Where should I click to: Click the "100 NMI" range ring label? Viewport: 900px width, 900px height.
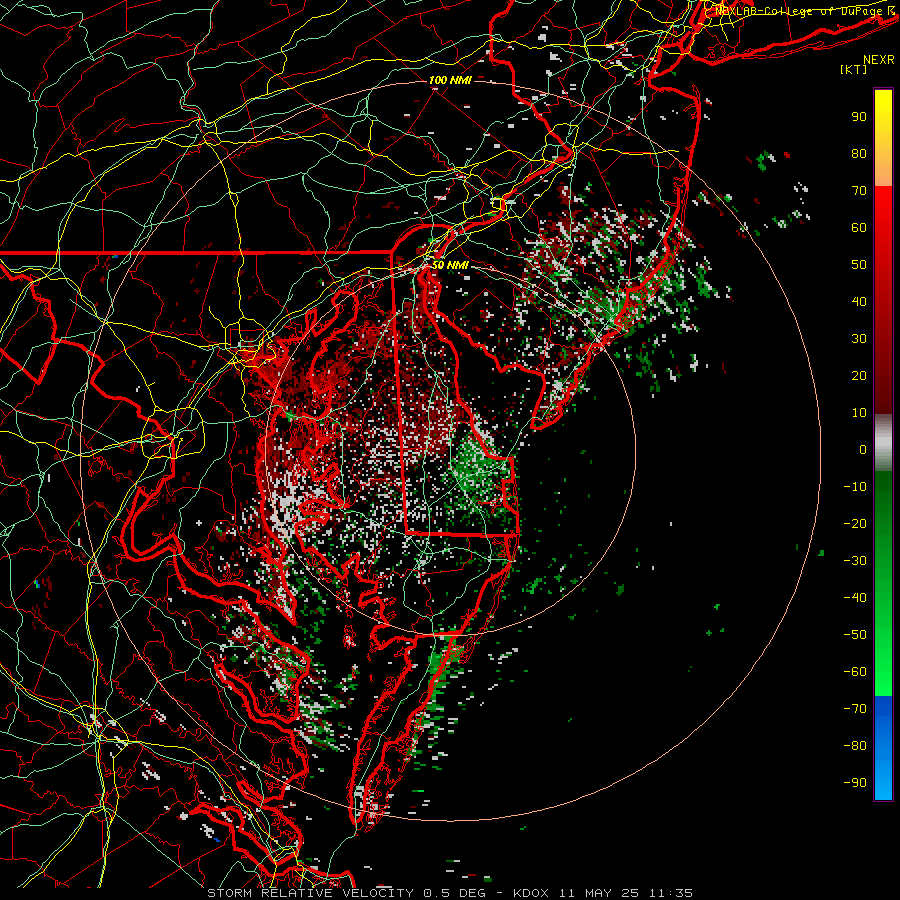click(450, 80)
